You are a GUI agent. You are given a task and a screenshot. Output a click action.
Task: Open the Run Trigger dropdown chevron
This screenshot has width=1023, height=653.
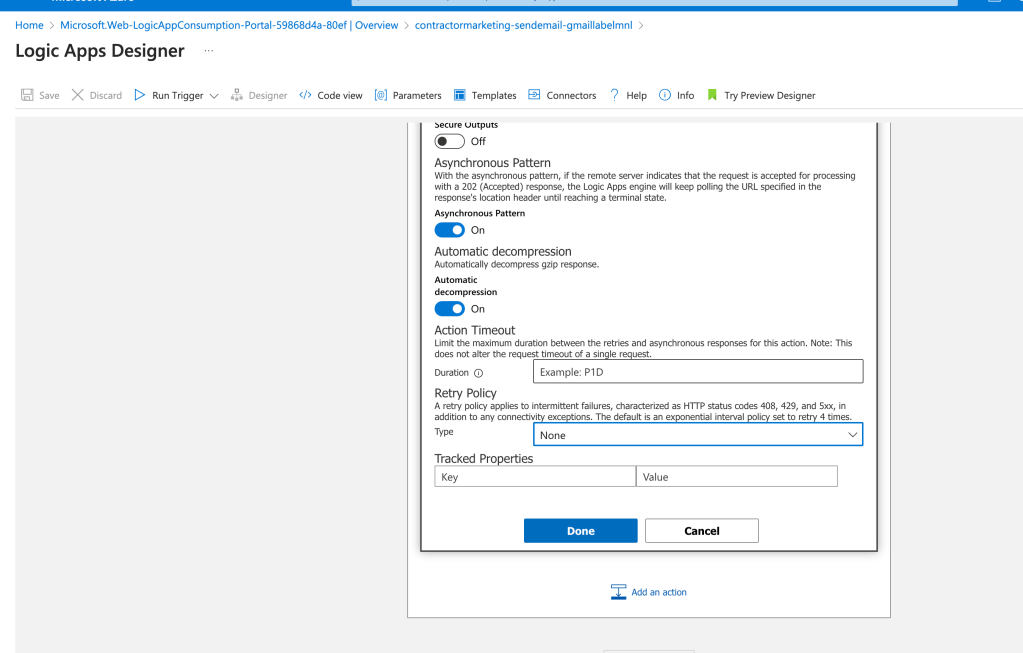tap(214, 96)
